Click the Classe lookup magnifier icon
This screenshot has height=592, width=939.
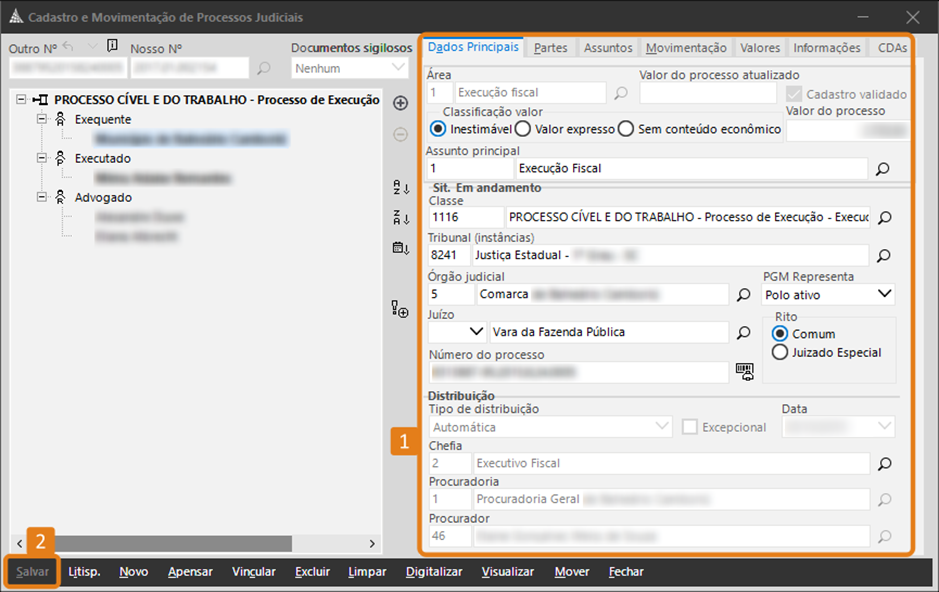(883, 217)
